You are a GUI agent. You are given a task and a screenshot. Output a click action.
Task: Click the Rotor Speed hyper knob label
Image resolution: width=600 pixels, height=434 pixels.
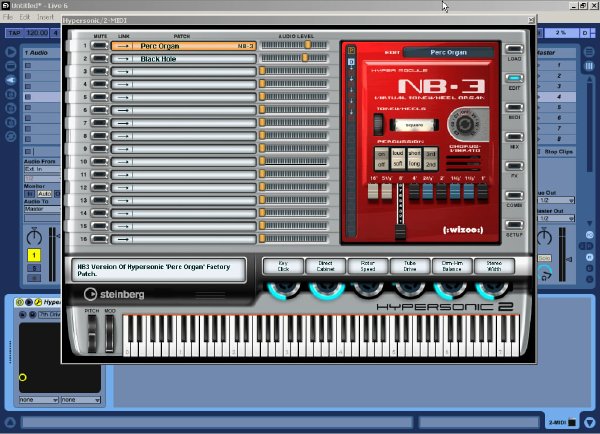click(x=368, y=266)
